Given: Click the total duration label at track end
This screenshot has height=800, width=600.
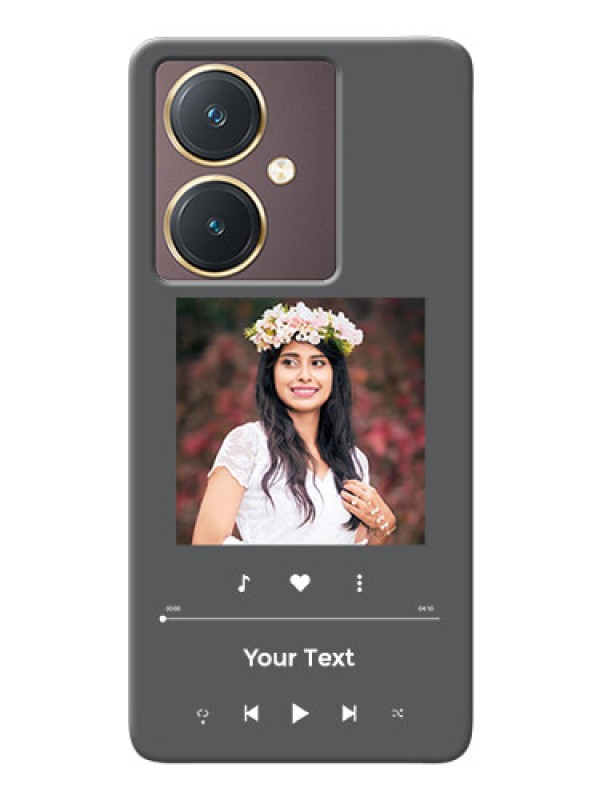Looking at the screenshot, I should pyautogui.click(x=426, y=609).
